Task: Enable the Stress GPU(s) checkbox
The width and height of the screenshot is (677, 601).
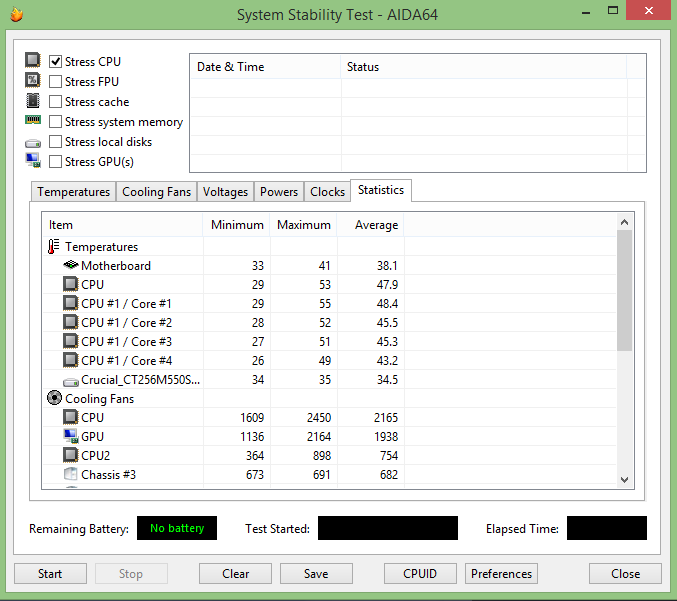Action: [x=55, y=162]
